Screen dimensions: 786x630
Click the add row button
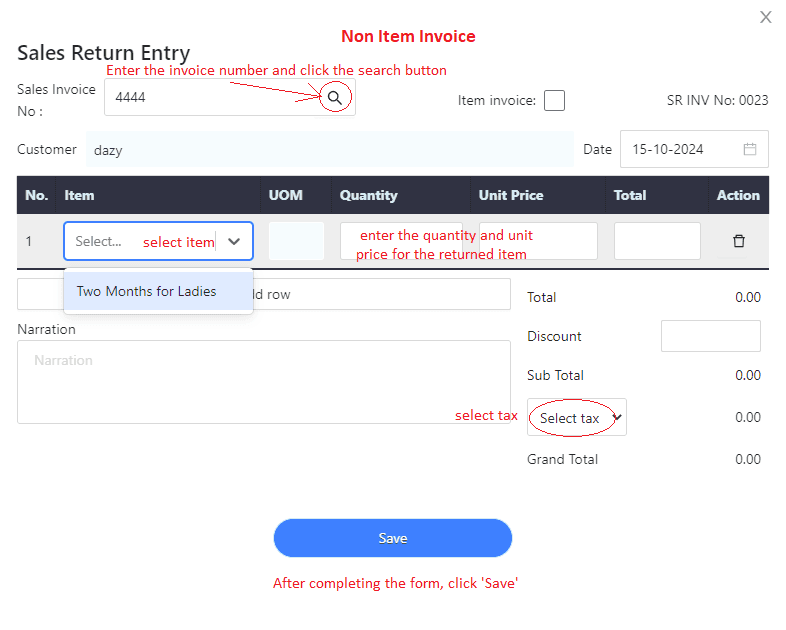pos(264,294)
